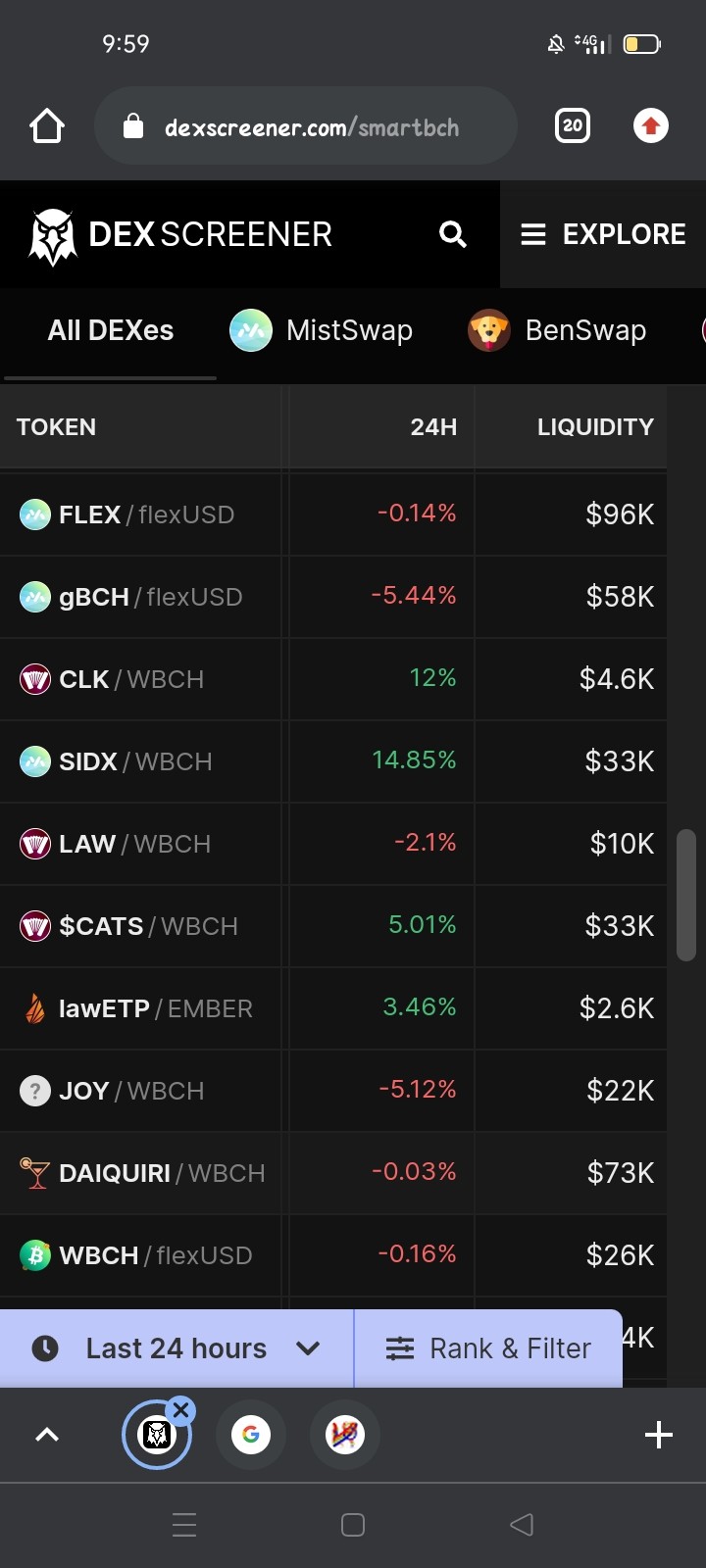The height and width of the screenshot is (1568, 706).
Task: Tap the search magnifier icon
Action: pos(452,234)
